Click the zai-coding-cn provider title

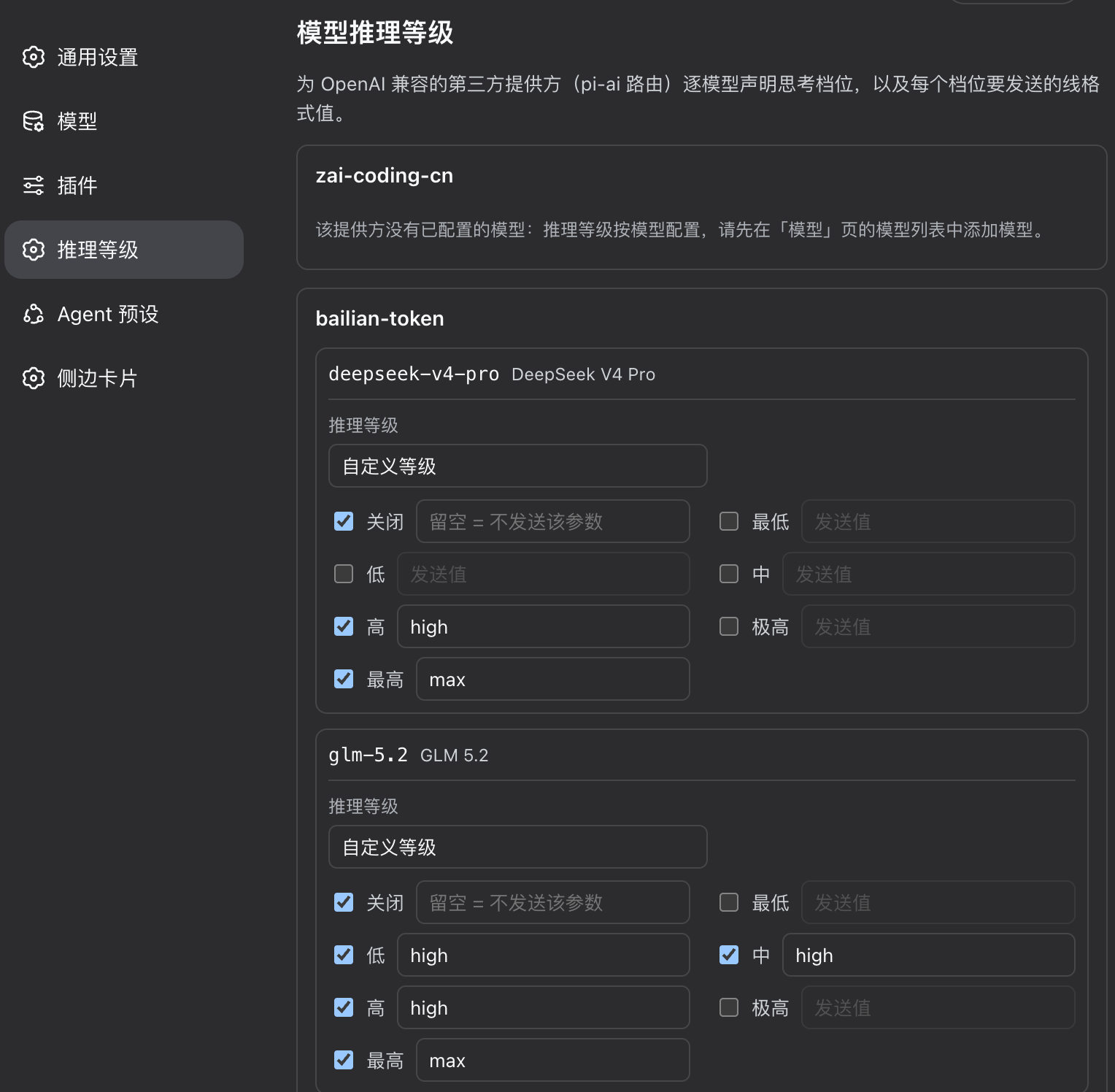point(385,176)
